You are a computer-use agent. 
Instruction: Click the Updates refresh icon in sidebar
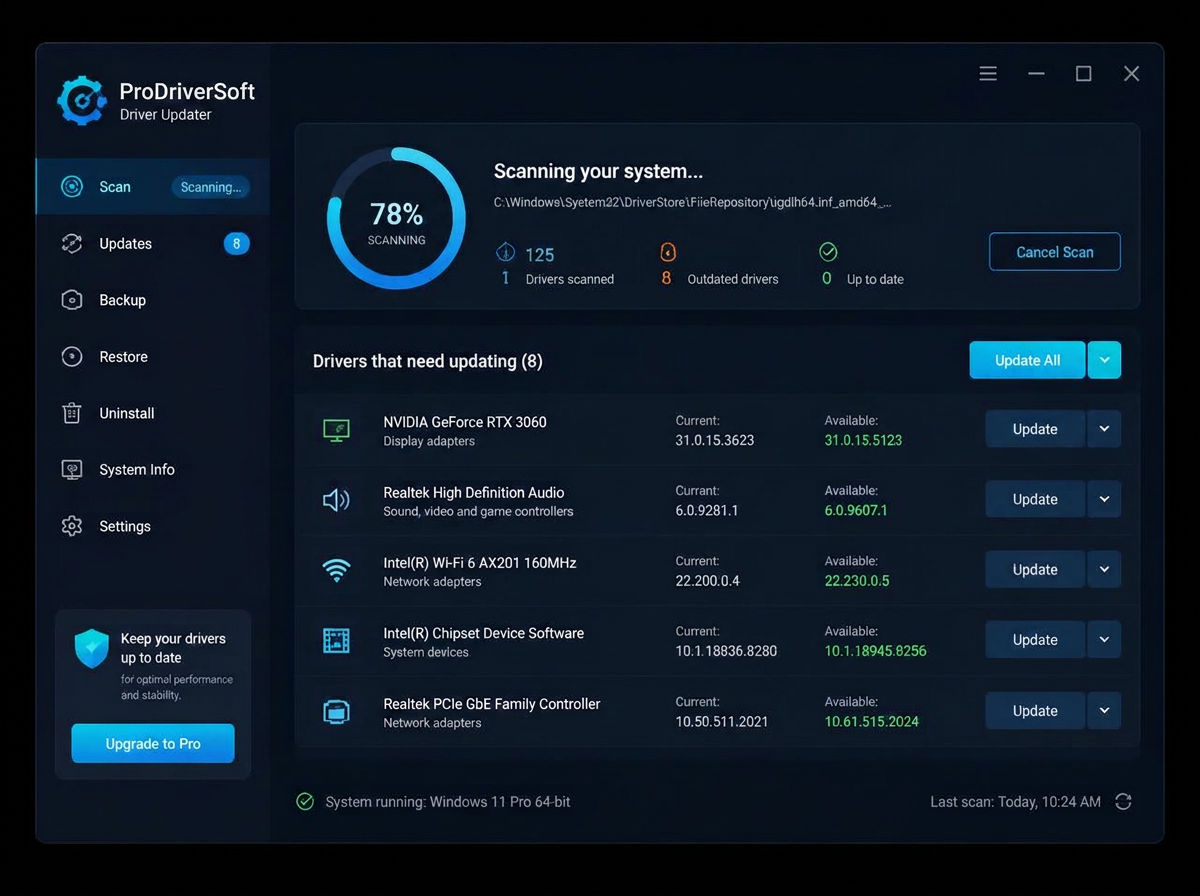(x=71, y=243)
